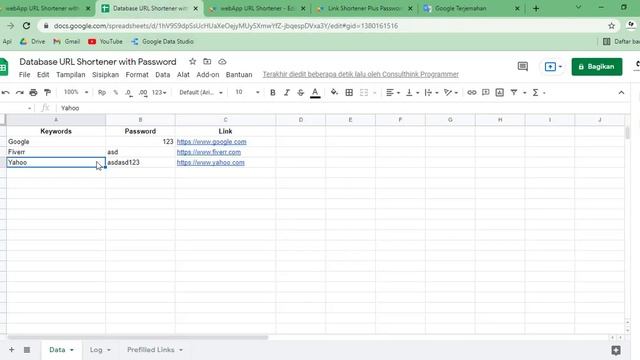This screenshot has height=360, width=640.
Task: Create a filter with funnel icon
Action: [x=514, y=93]
